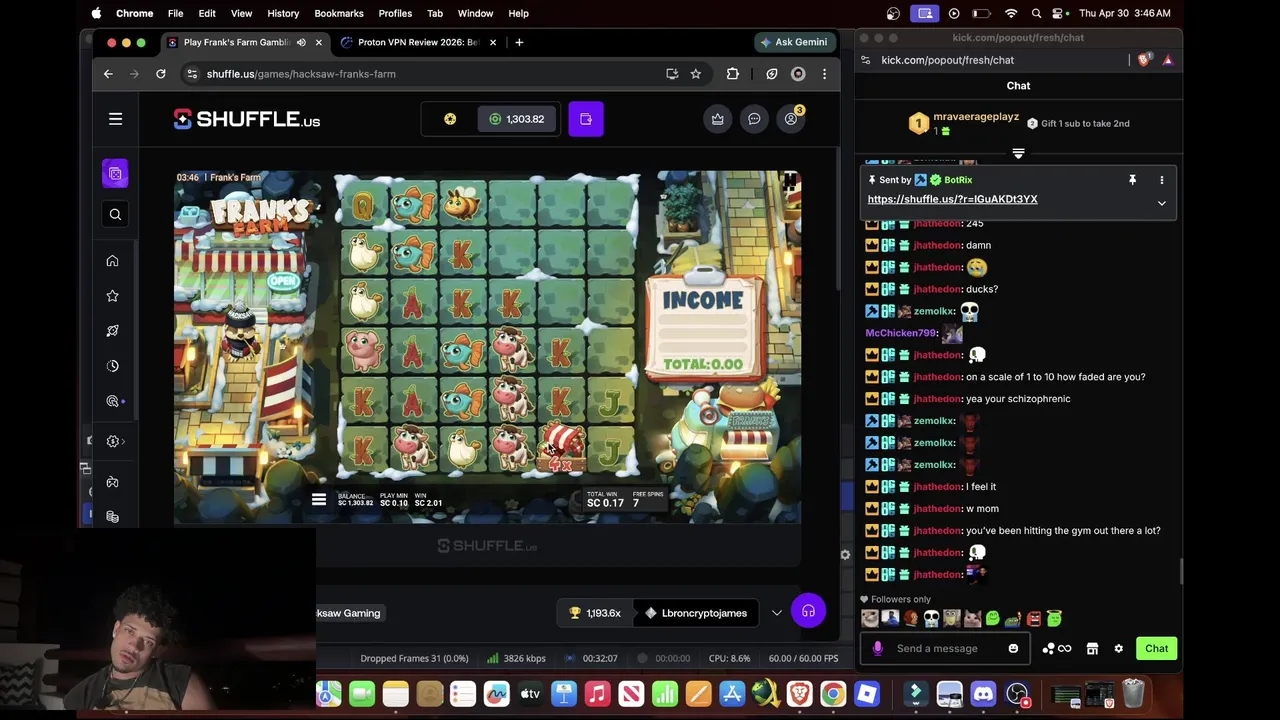Open Discord from the Dock

(983, 693)
